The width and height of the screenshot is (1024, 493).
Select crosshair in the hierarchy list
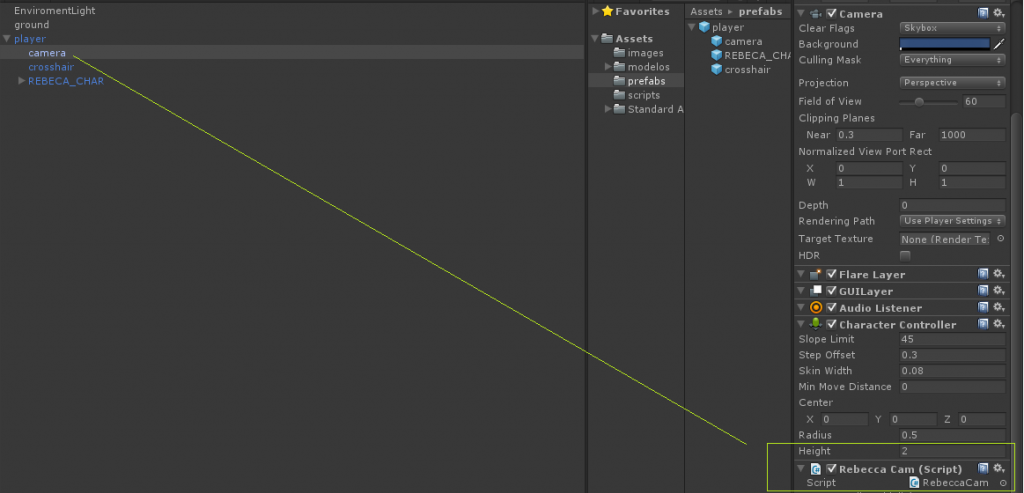click(x=51, y=67)
